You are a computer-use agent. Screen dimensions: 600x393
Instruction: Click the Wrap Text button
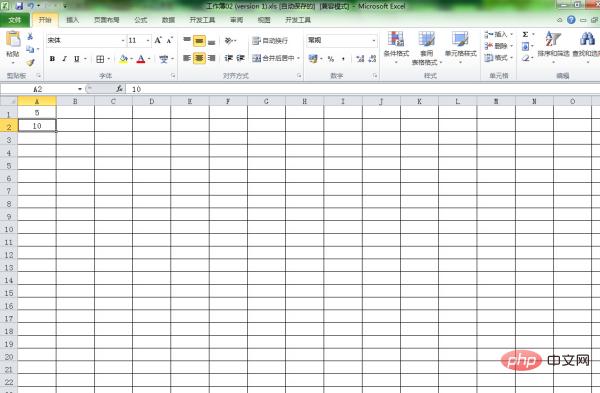point(270,41)
